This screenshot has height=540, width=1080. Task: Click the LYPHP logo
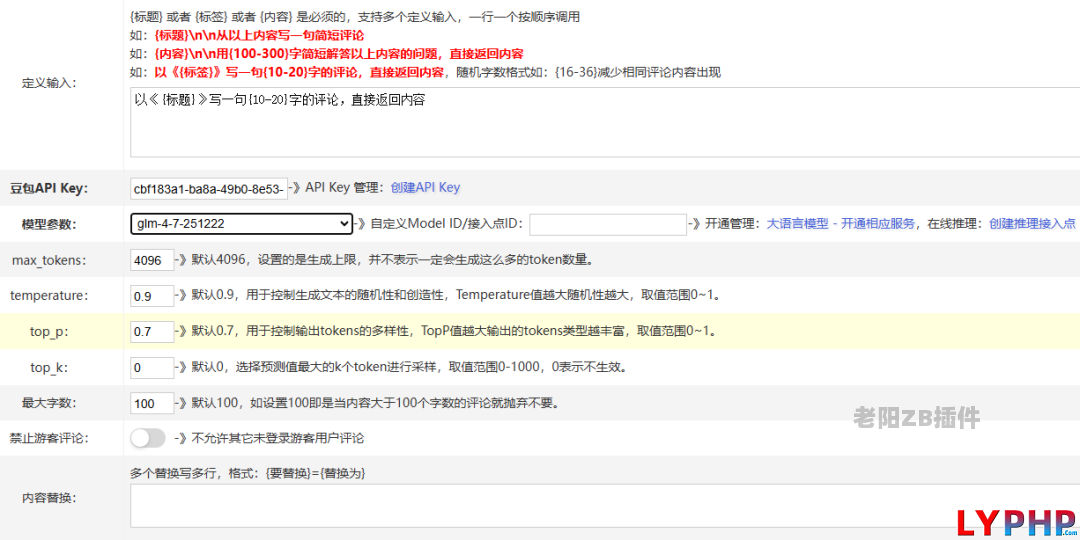point(1014,523)
